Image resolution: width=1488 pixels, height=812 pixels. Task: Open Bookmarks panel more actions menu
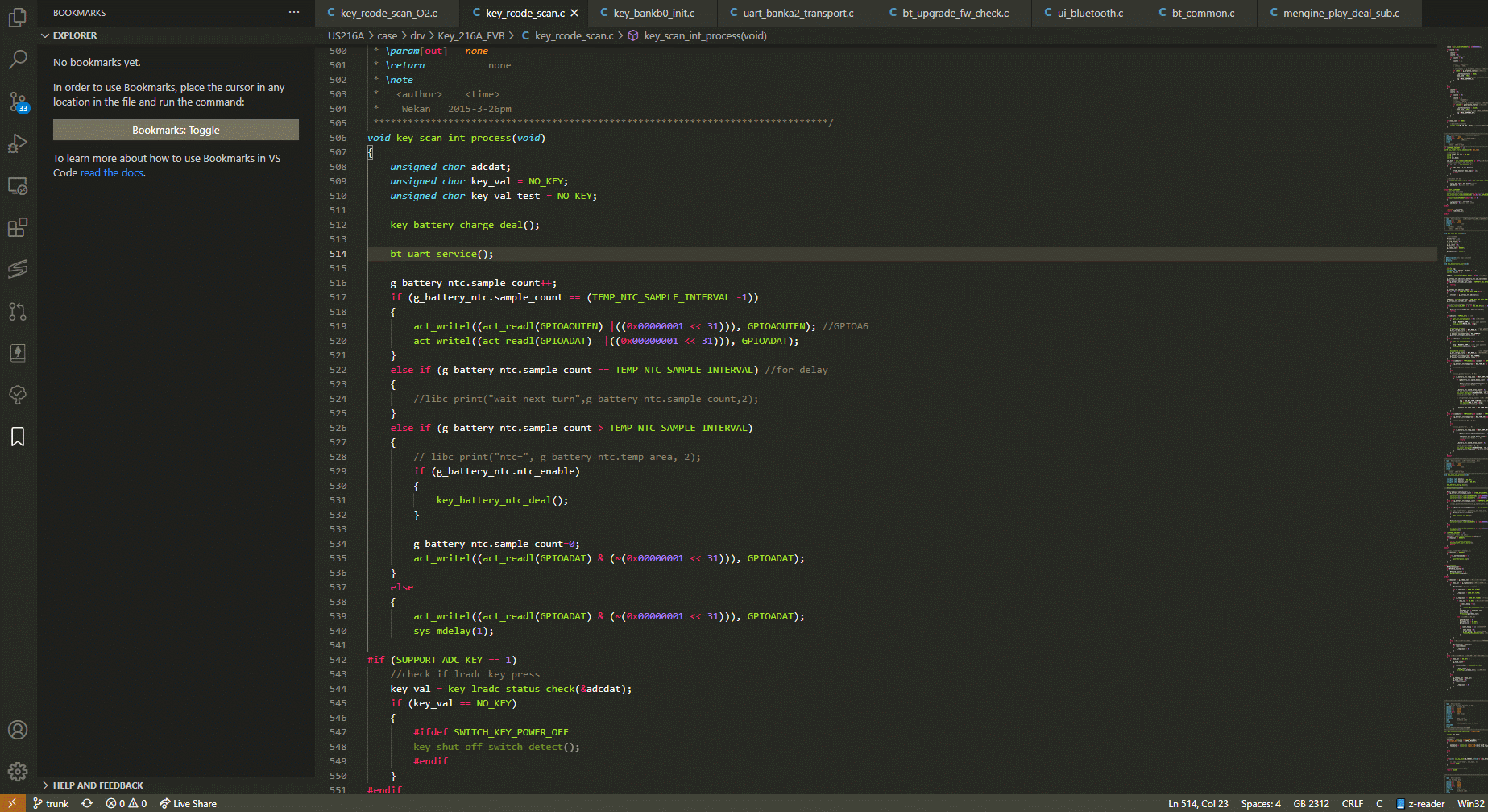(x=294, y=12)
